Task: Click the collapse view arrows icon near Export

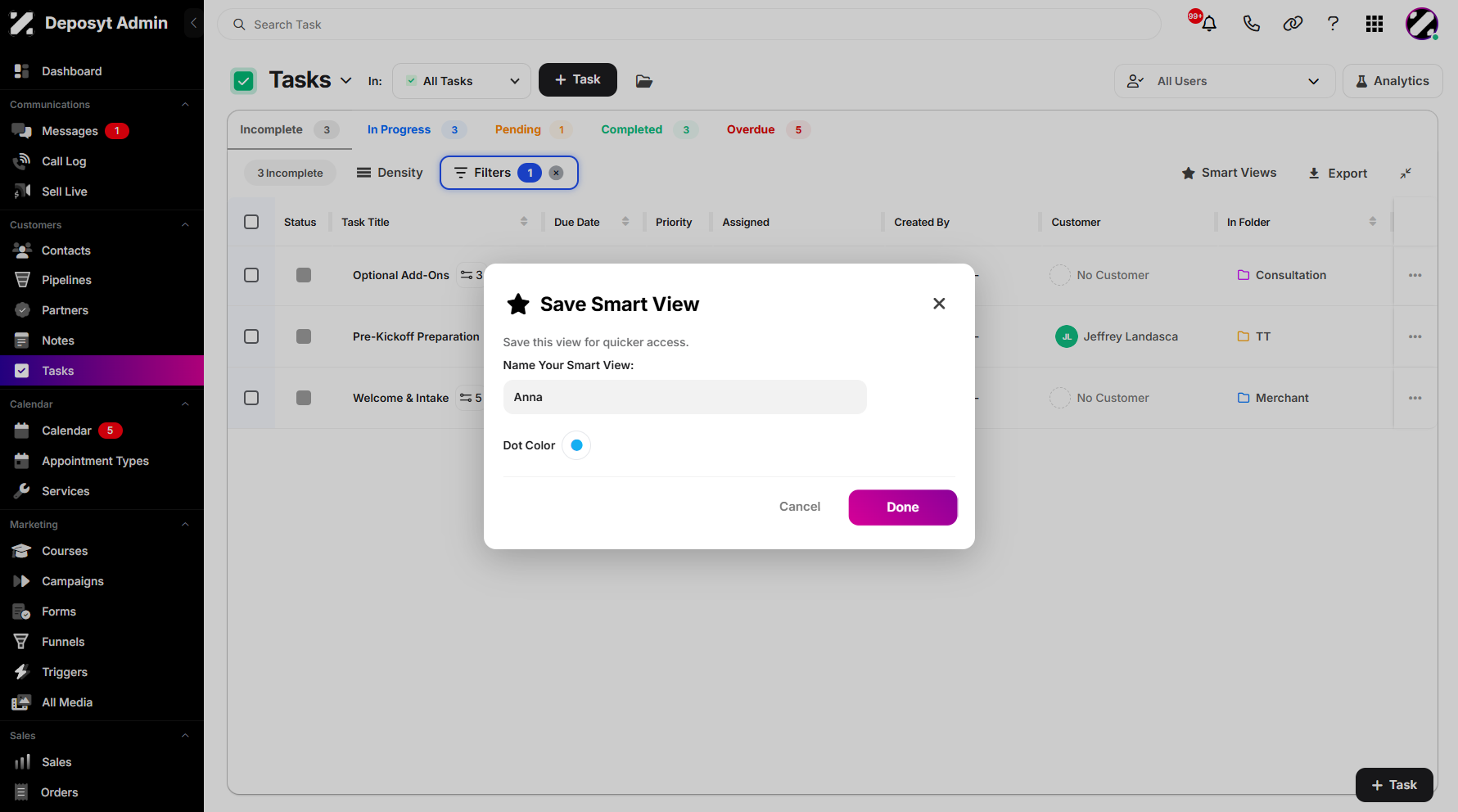Action: pyautogui.click(x=1406, y=173)
